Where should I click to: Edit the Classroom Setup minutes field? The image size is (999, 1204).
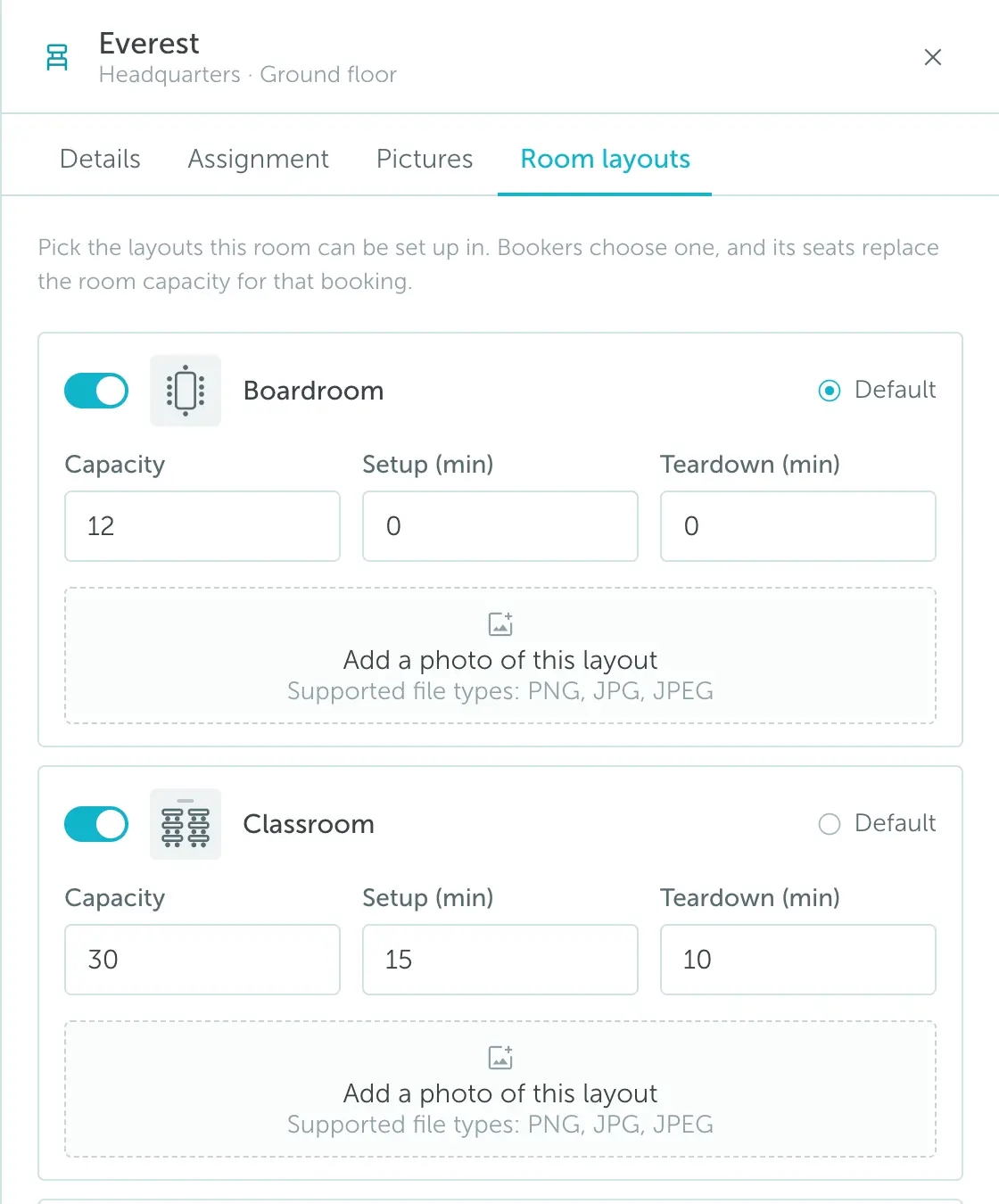tap(500, 960)
